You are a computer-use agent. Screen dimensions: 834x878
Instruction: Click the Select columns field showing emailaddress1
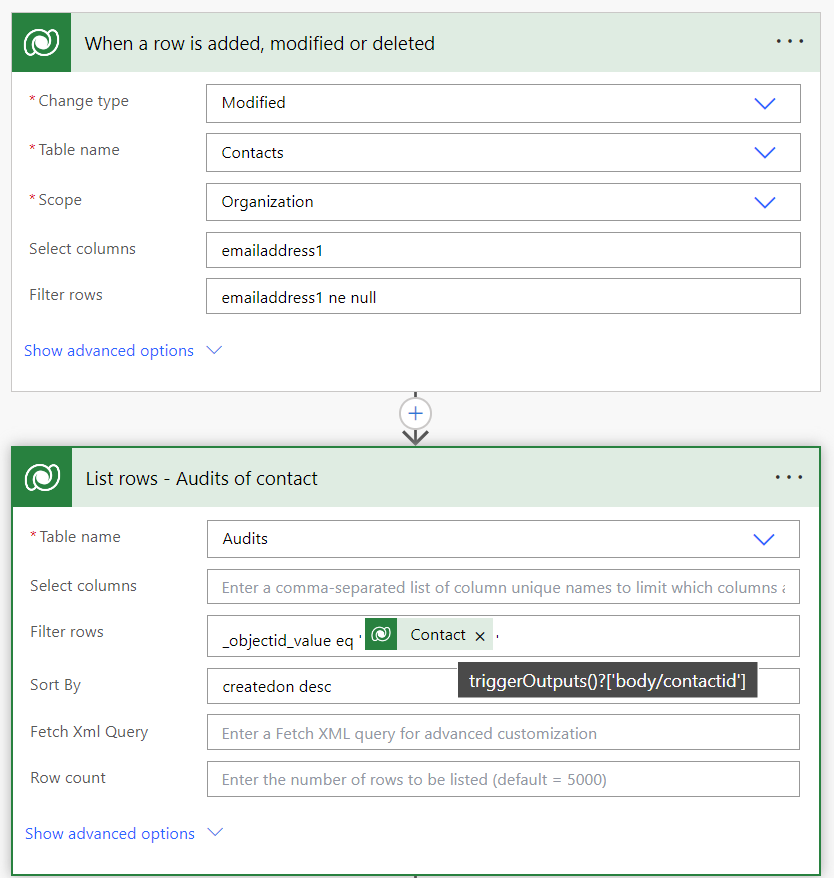tap(500, 249)
